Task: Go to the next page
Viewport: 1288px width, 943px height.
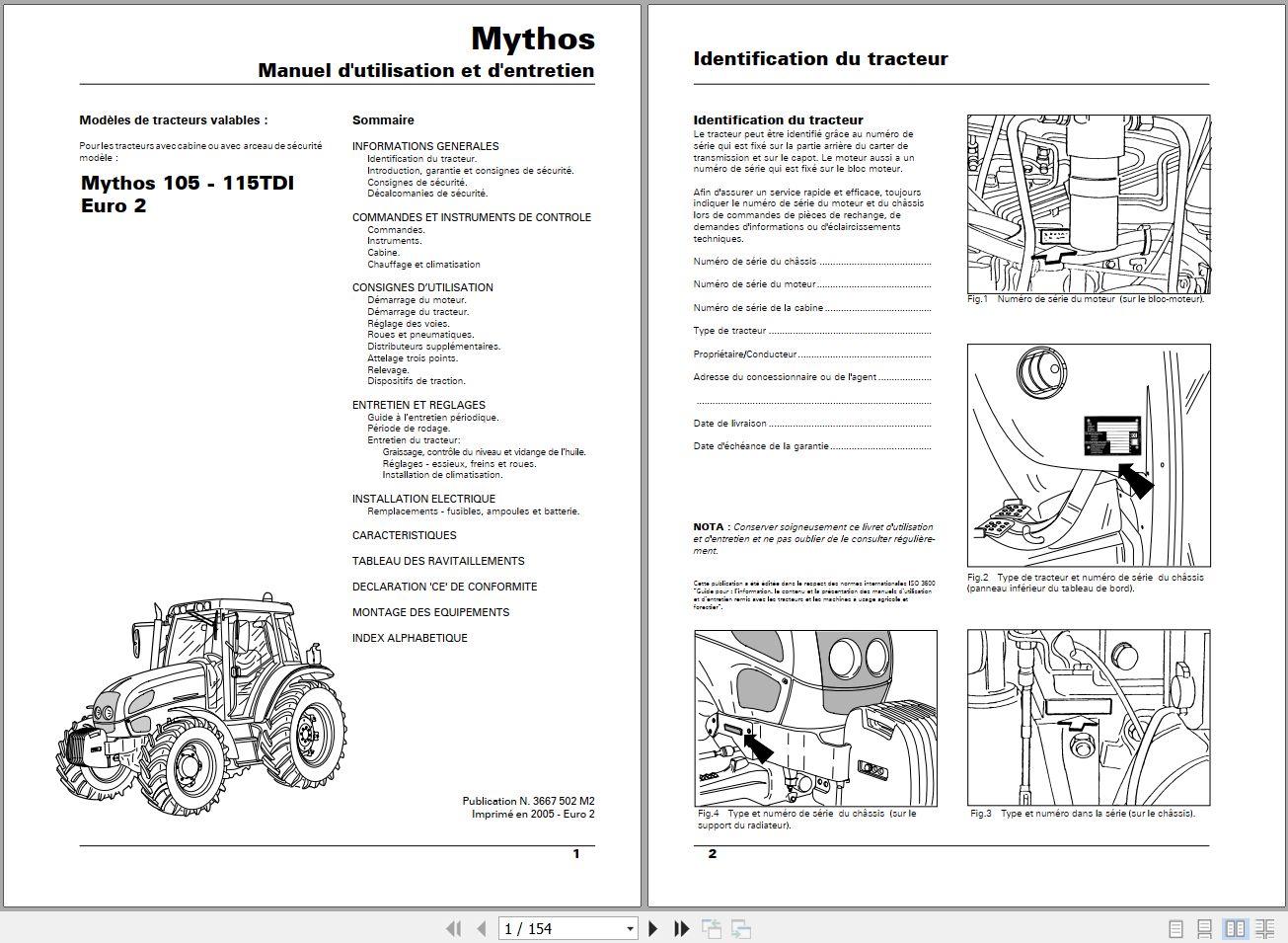Action: (x=652, y=928)
